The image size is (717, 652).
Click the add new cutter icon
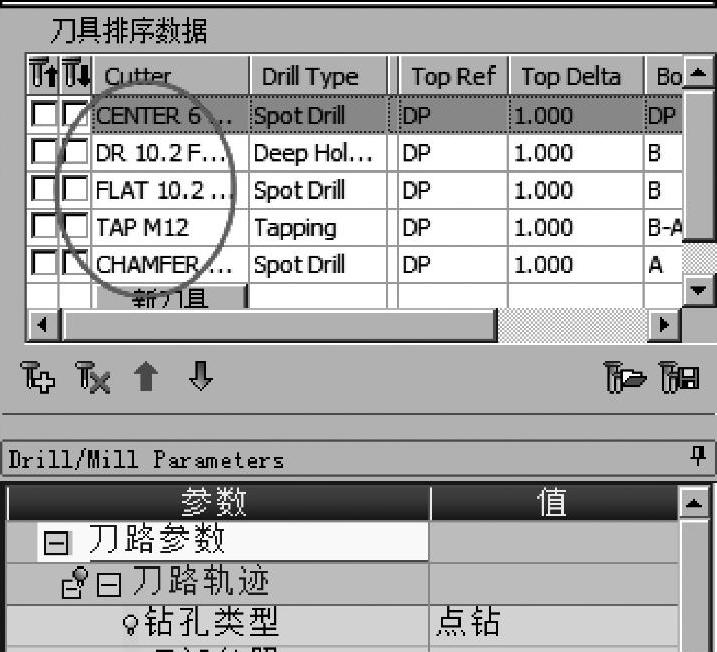pyautogui.click(x=37, y=377)
